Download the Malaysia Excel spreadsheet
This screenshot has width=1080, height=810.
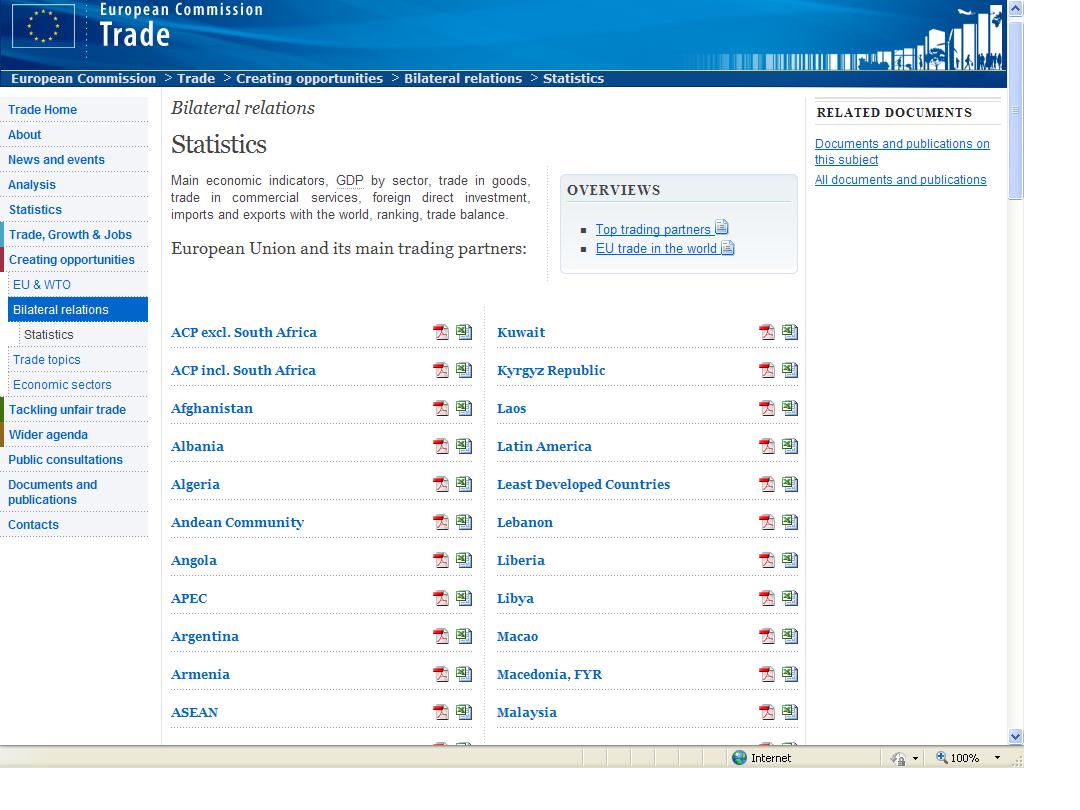pyautogui.click(x=790, y=712)
